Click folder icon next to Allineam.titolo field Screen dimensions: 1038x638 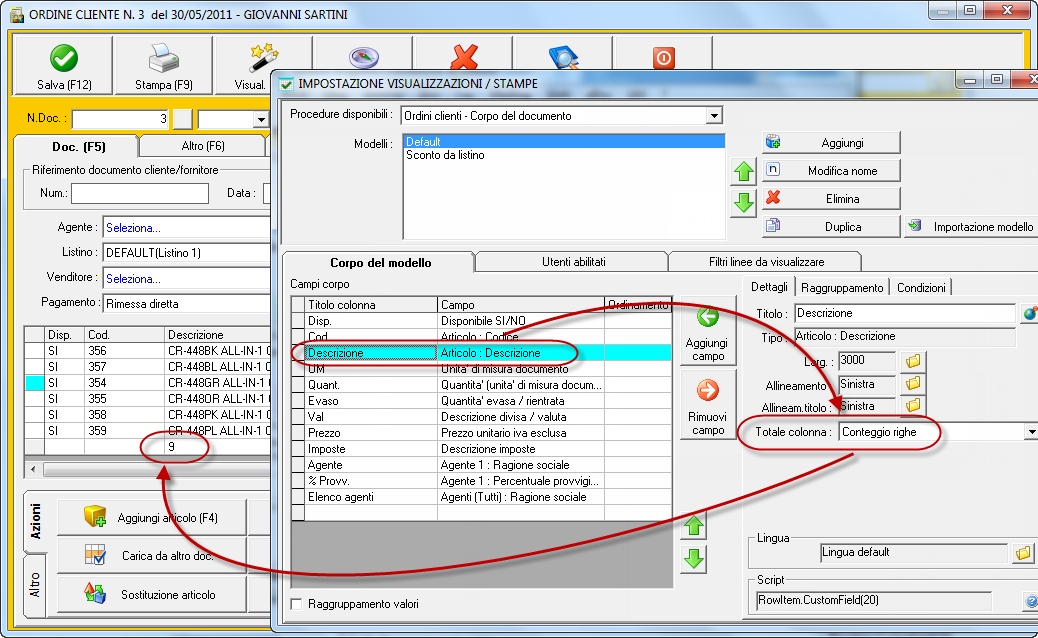(914, 405)
